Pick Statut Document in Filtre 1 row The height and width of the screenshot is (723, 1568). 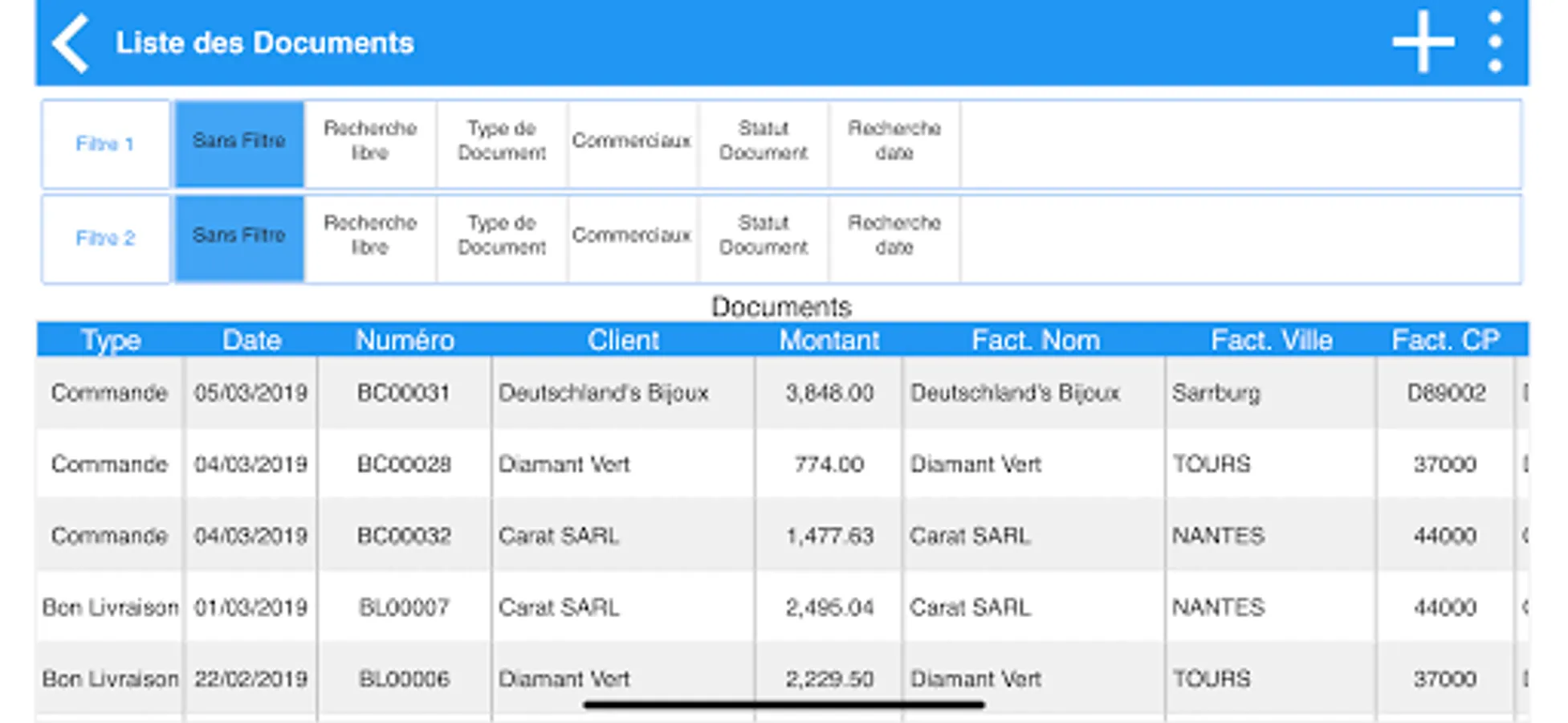pos(764,144)
